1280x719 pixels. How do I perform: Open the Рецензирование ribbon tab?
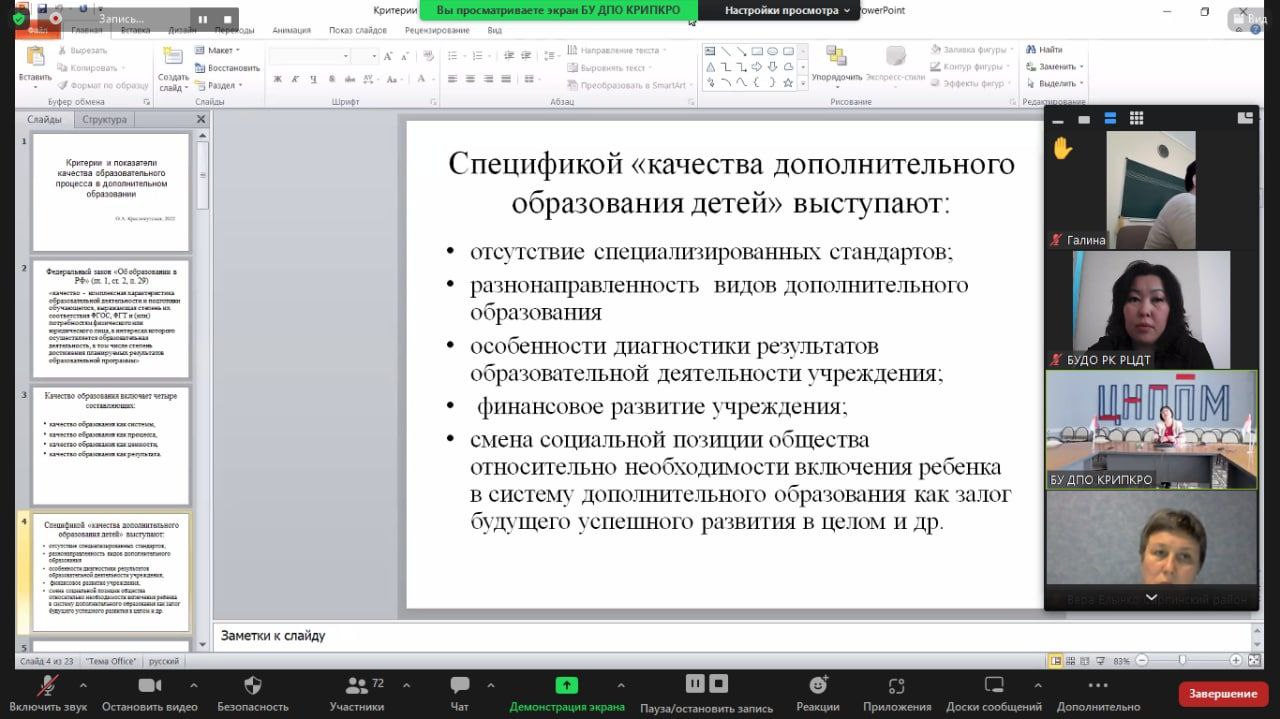point(437,30)
